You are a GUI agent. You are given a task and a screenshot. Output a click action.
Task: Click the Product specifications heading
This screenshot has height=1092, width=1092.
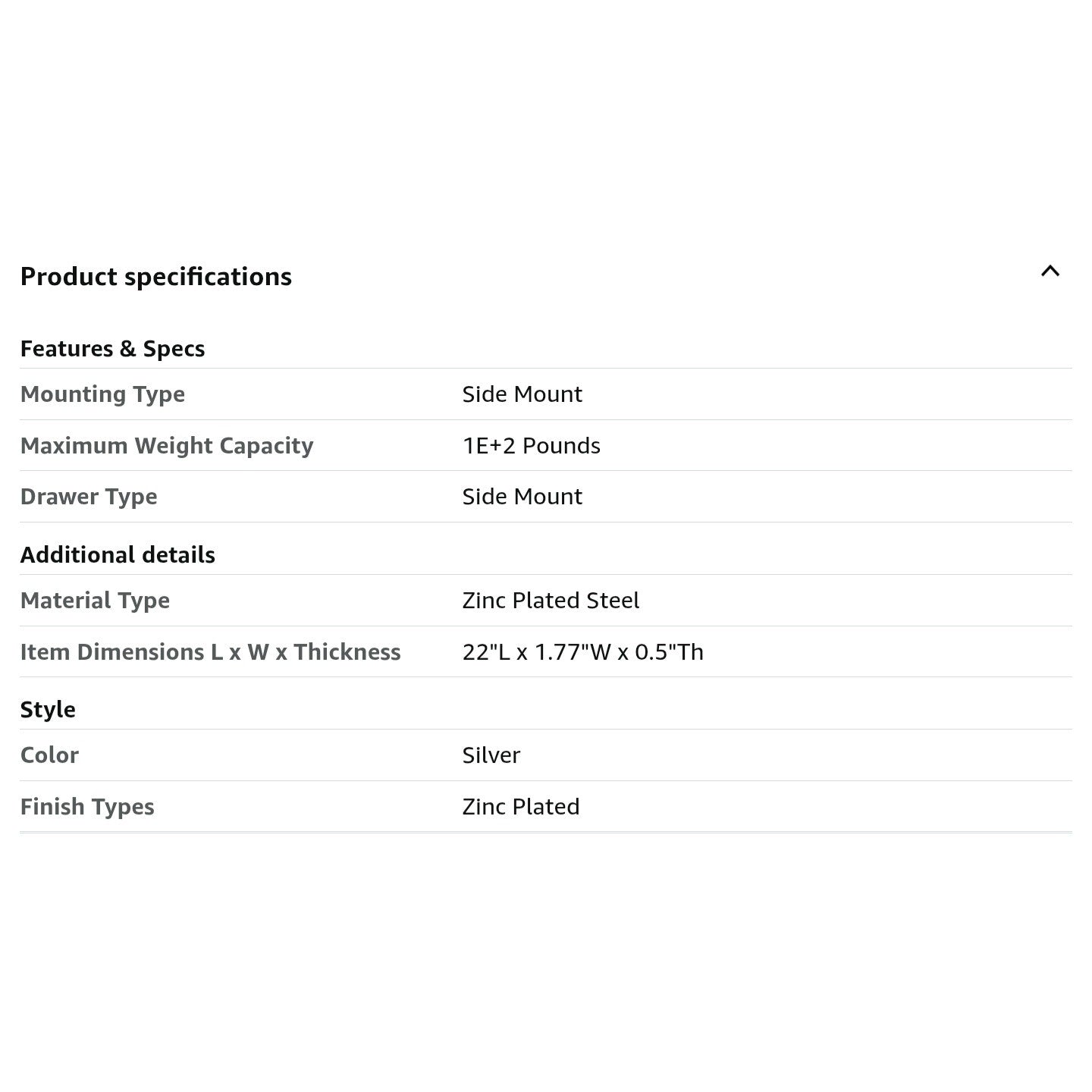point(155,277)
